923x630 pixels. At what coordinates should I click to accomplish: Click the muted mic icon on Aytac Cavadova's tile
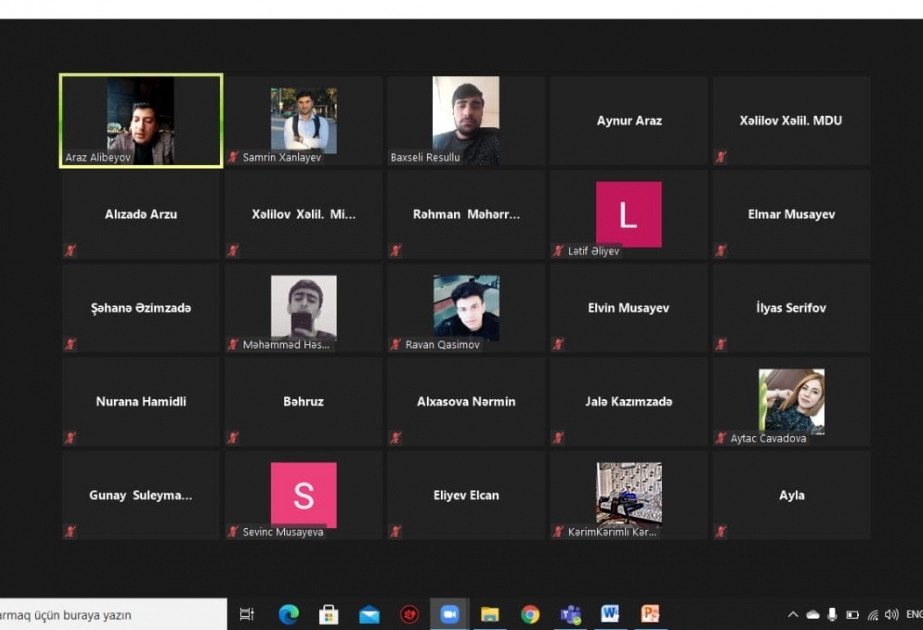pos(721,438)
